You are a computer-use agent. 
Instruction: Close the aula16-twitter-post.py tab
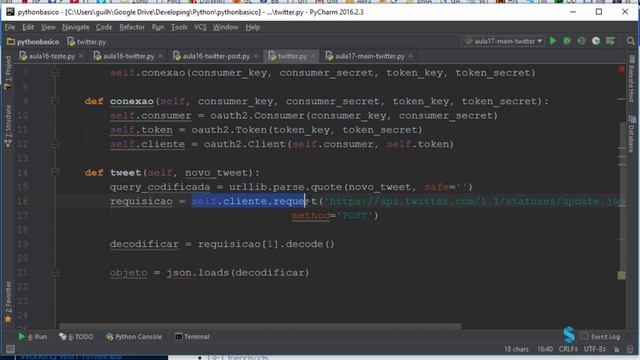pyautogui.click(x=256, y=56)
